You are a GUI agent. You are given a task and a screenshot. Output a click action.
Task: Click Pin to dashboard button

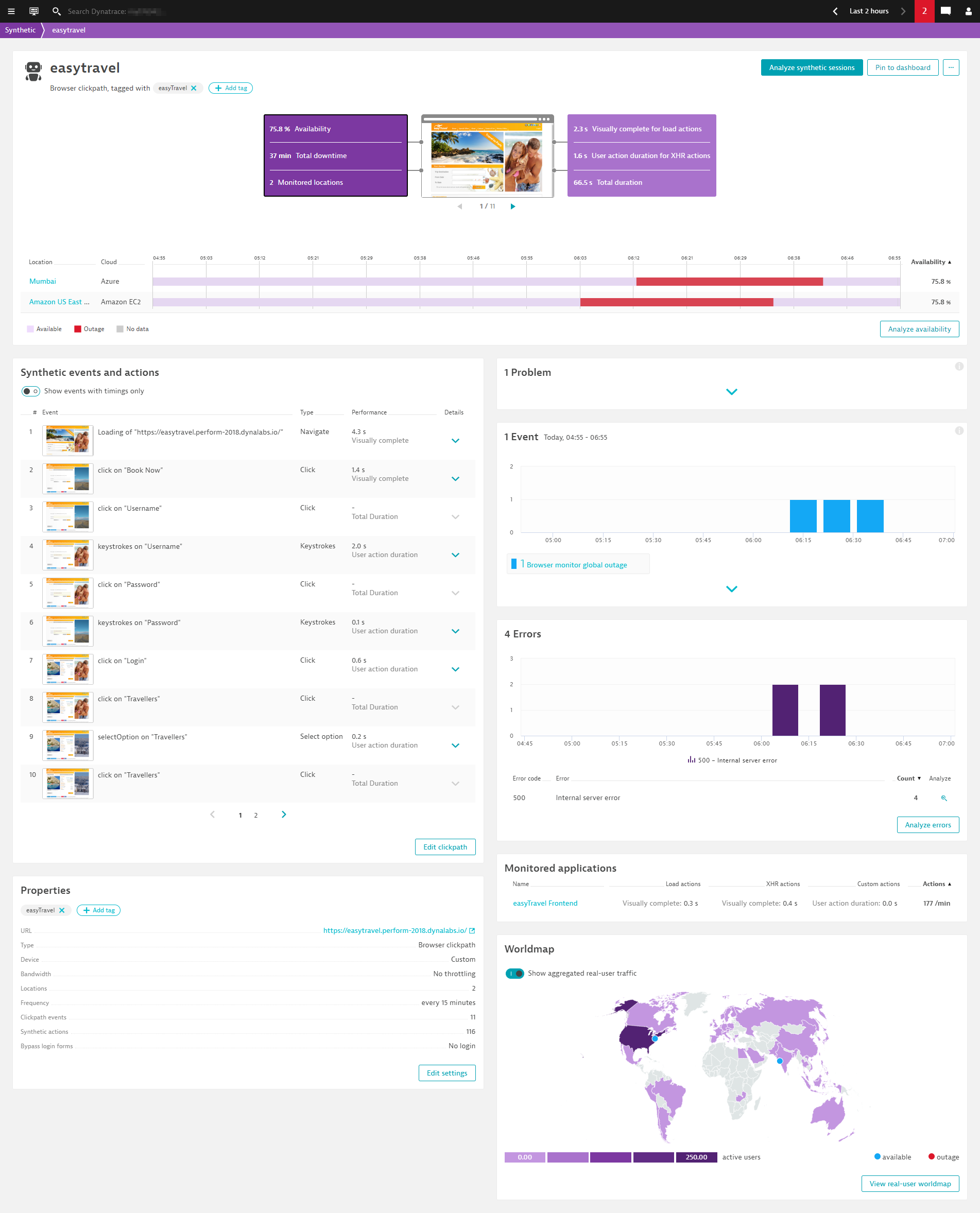tap(903, 68)
